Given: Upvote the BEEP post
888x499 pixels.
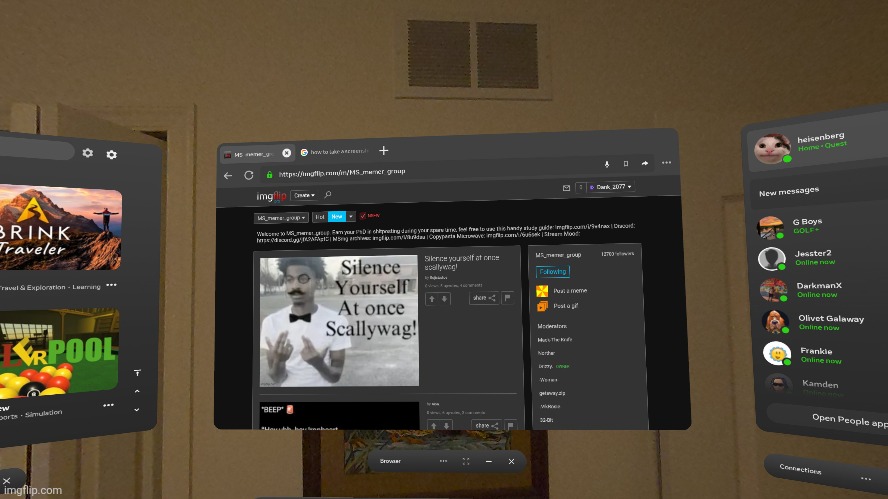Looking at the screenshot, I should point(434,425).
